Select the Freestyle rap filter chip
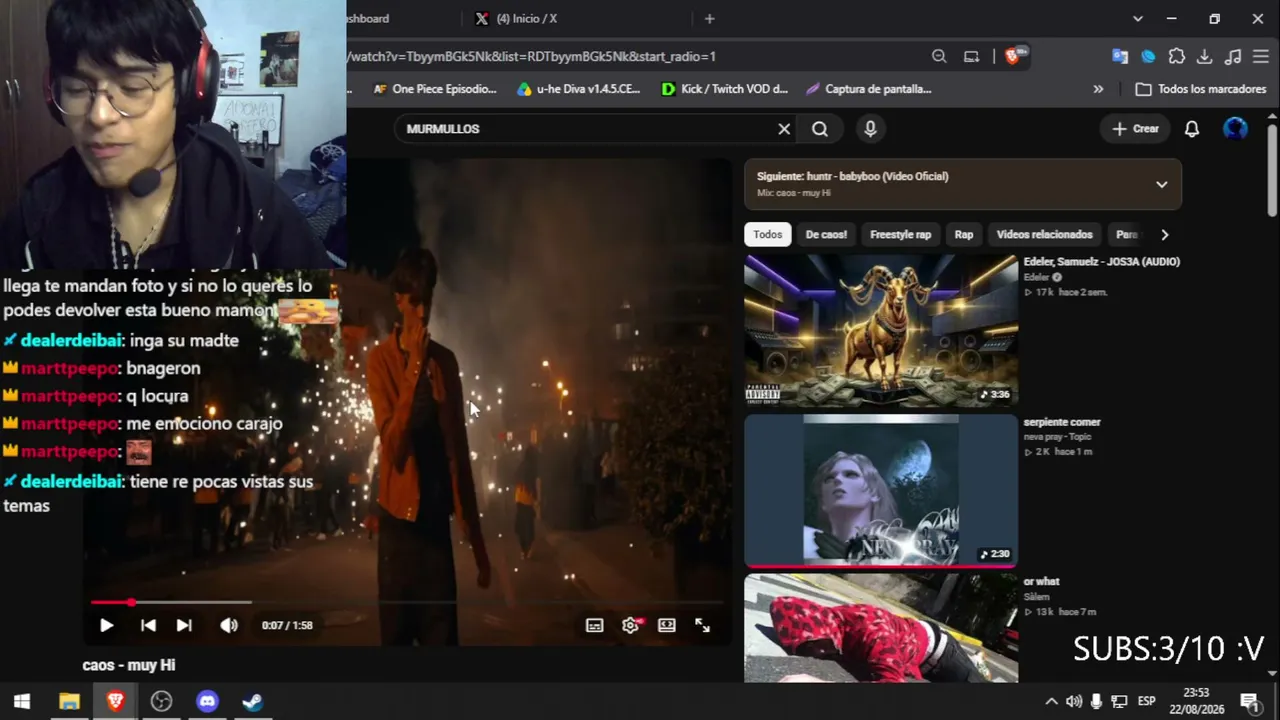 pos(900,234)
